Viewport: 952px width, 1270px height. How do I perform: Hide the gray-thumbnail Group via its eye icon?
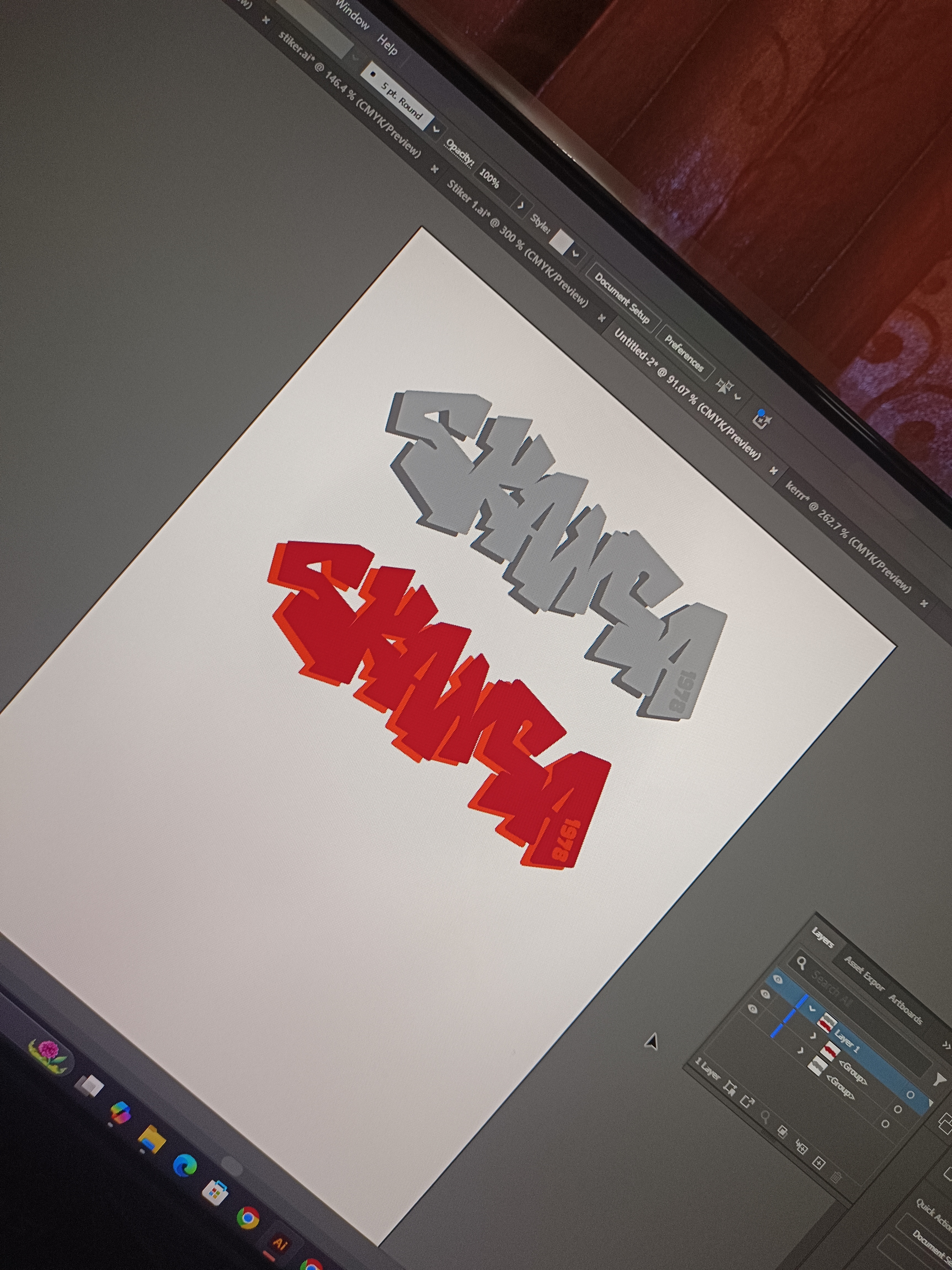click(753, 1008)
